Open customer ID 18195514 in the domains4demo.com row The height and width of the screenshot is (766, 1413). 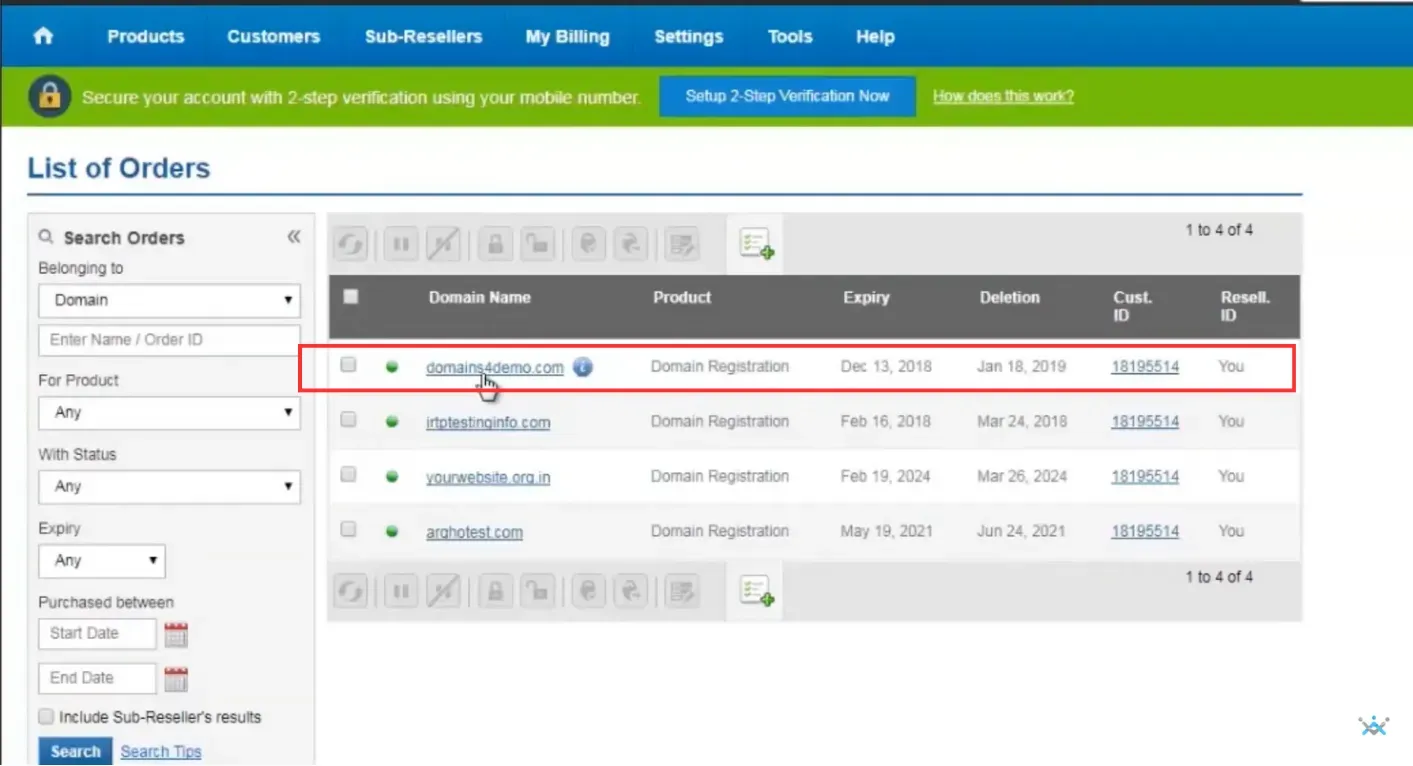[x=1145, y=367]
